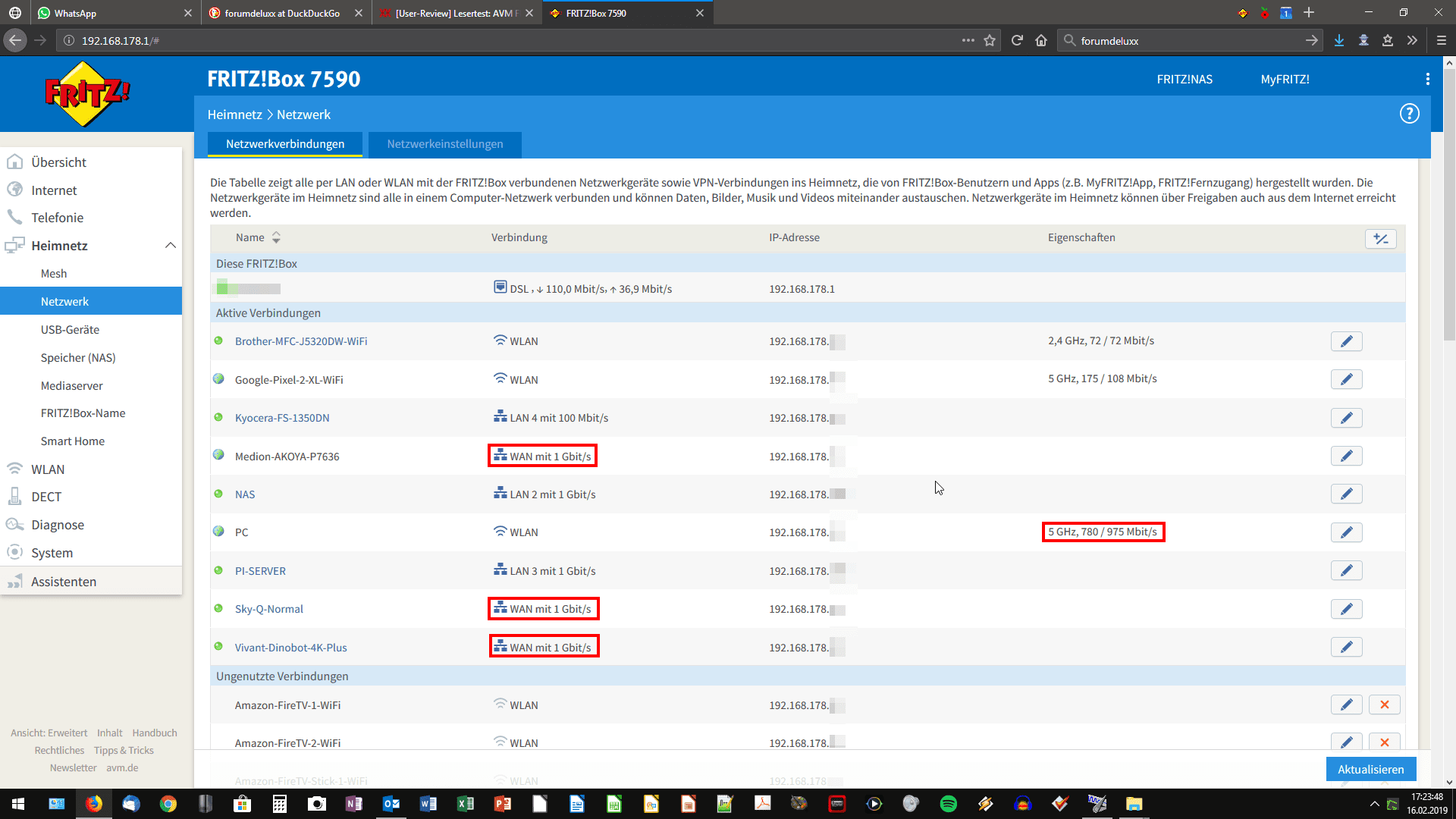Edit the Google-Pixel-2-XL-WiFi device entry
Screen dimensions: 1456x819
1346,379
